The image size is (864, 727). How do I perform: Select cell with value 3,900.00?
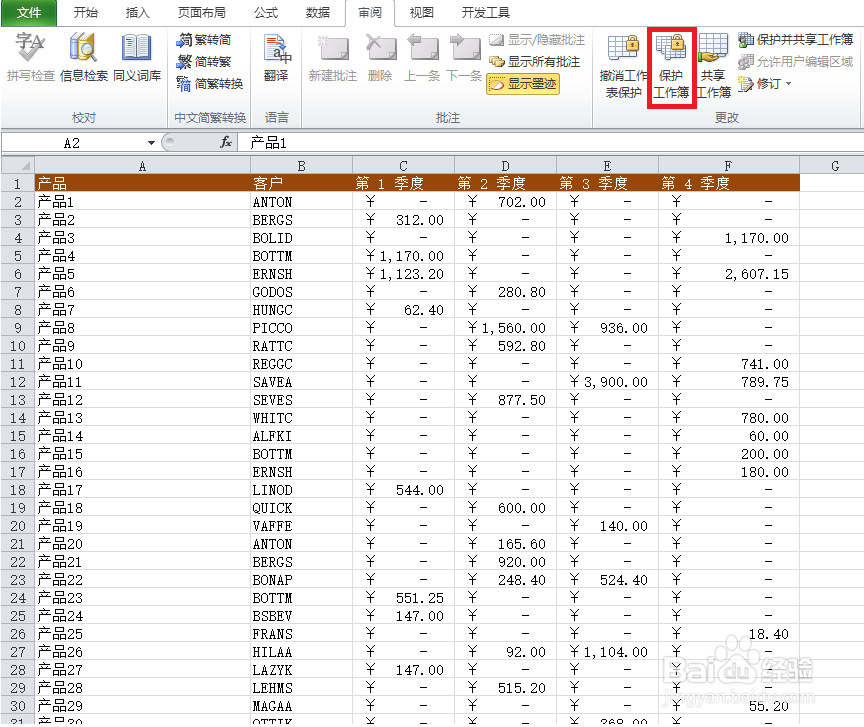(x=607, y=382)
